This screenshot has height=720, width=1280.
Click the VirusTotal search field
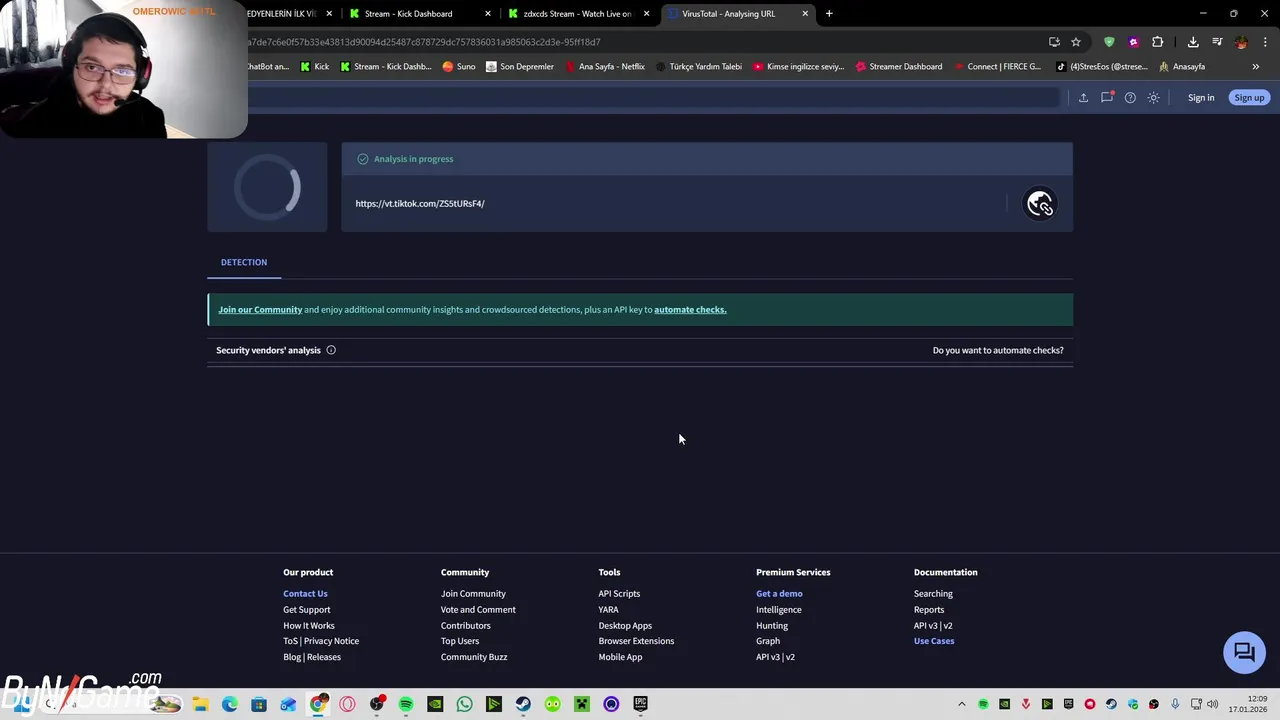click(652, 97)
